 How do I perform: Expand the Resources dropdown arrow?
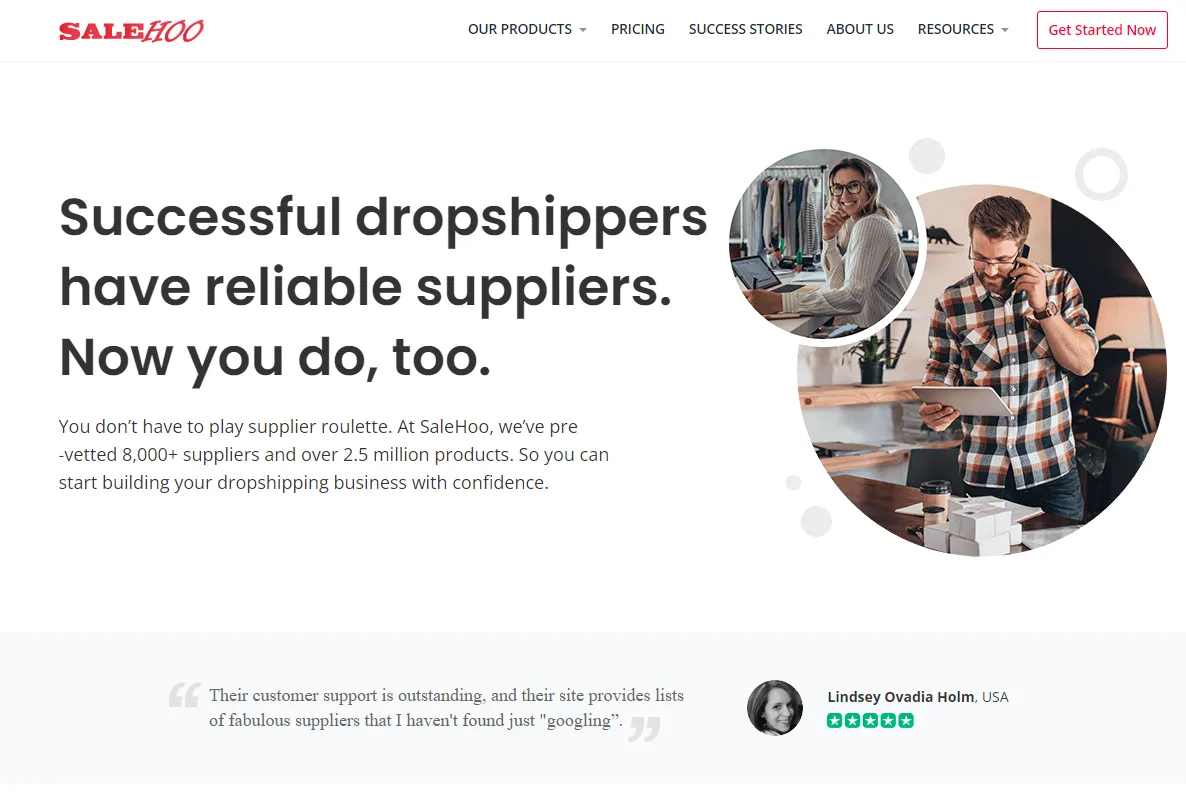tap(1004, 30)
